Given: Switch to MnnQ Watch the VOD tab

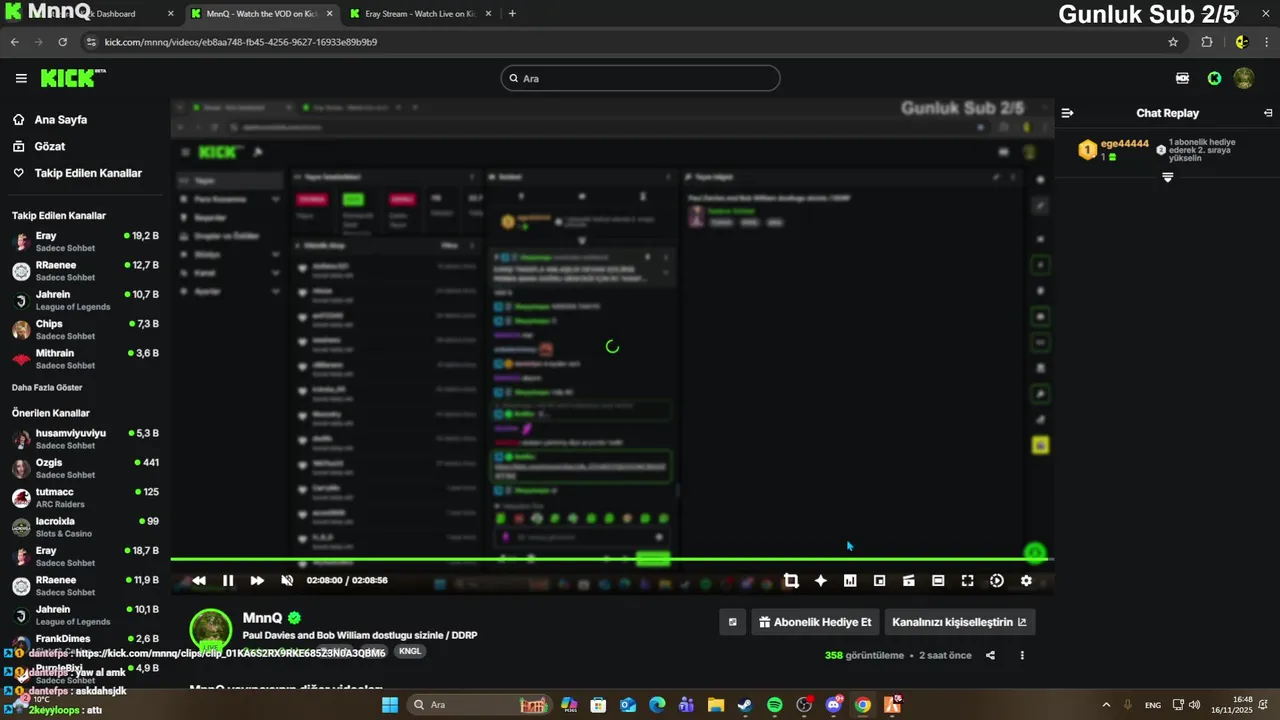Looking at the screenshot, I should (x=262, y=14).
